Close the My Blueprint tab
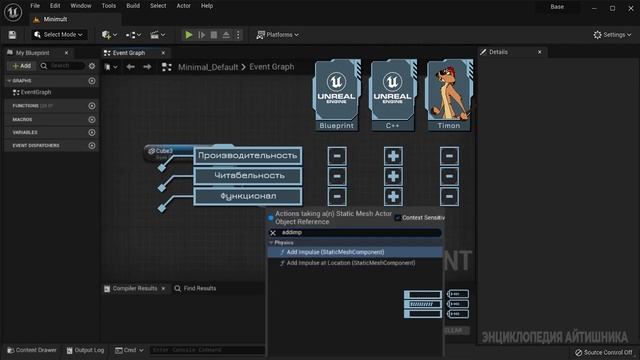Viewport: 640px width, 360px height. point(67,53)
